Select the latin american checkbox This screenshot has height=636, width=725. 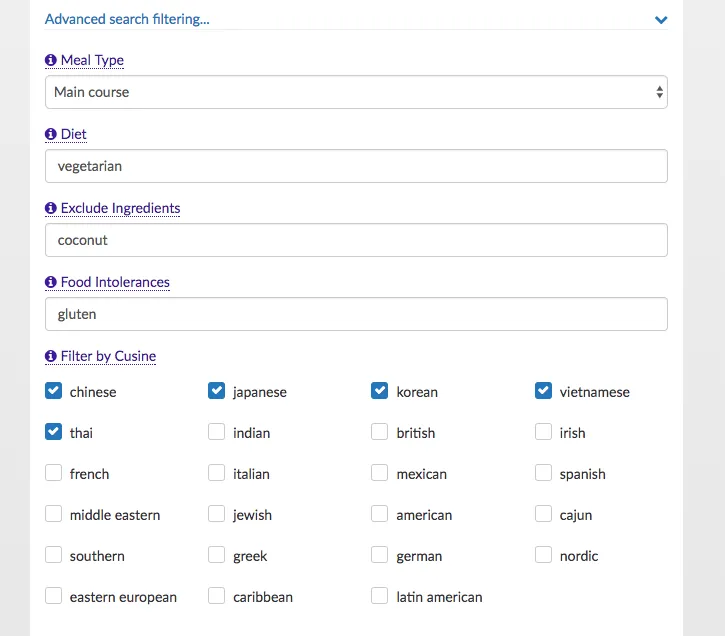point(379,596)
